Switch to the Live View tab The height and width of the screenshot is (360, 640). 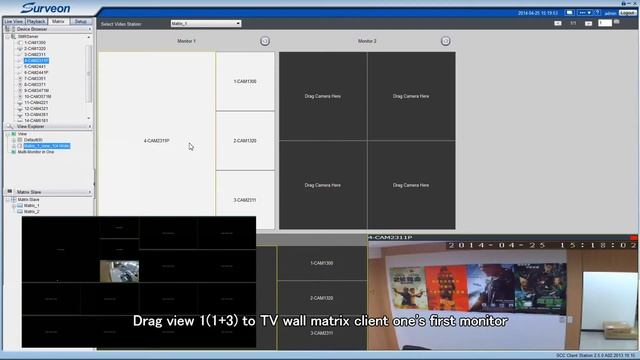13,21
